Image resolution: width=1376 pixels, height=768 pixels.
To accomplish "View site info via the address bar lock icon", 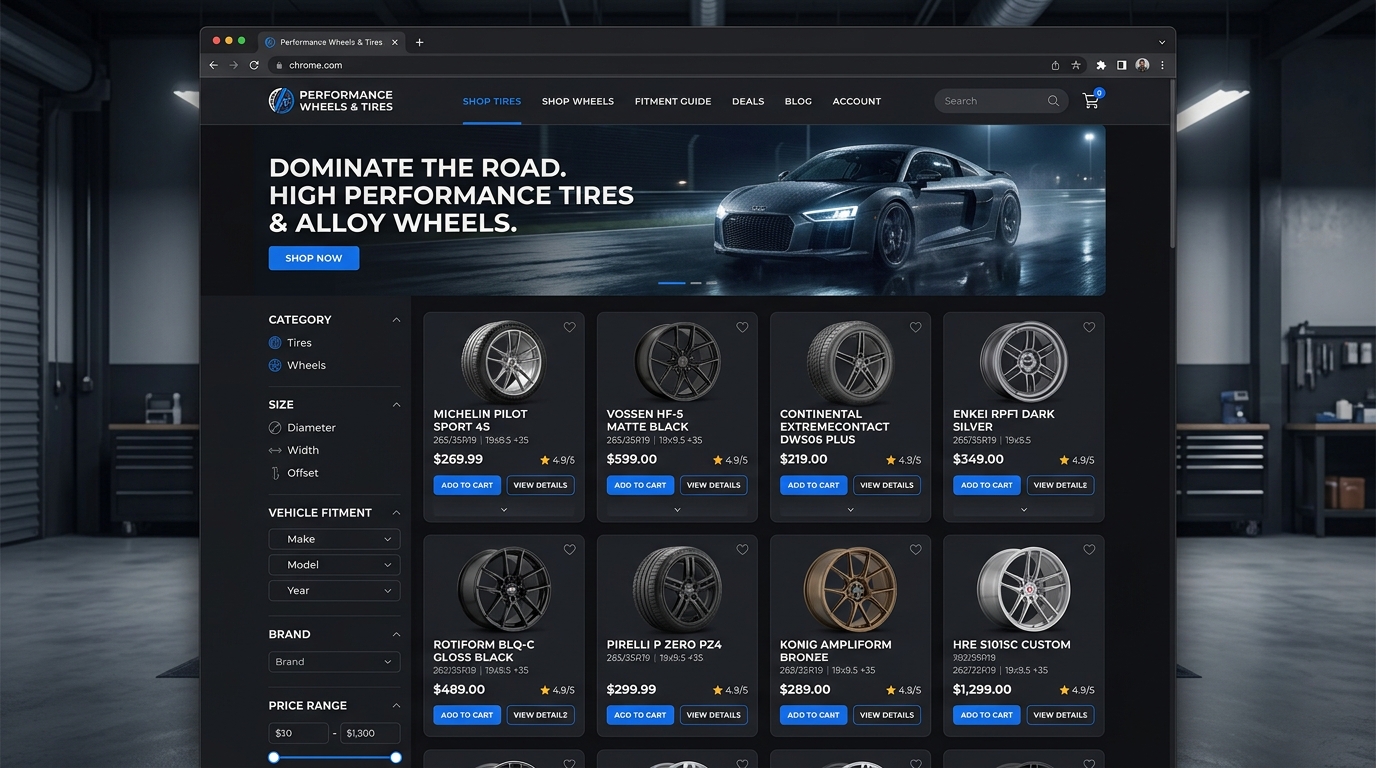I will (279, 65).
